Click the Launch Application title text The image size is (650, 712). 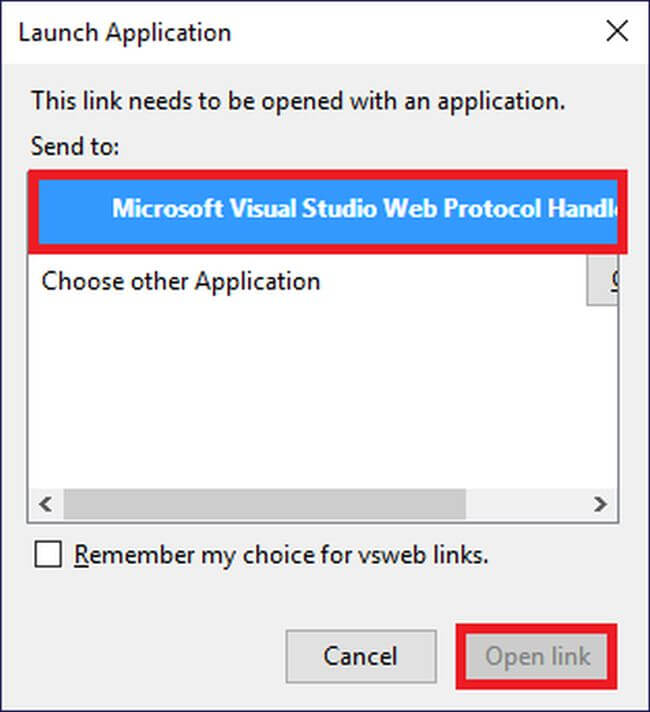point(125,32)
